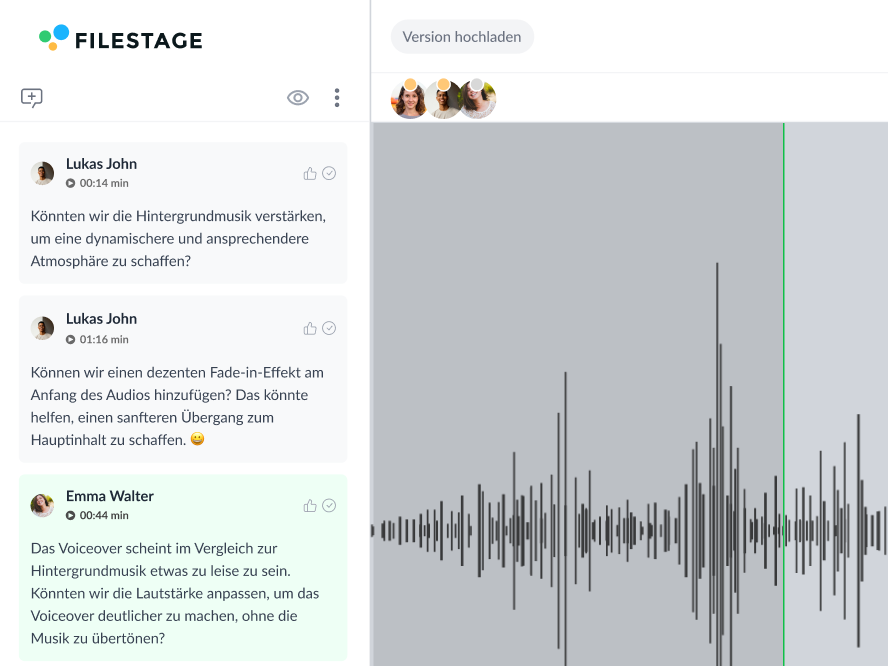
Task: Open the three-dot options menu
Action: click(337, 97)
